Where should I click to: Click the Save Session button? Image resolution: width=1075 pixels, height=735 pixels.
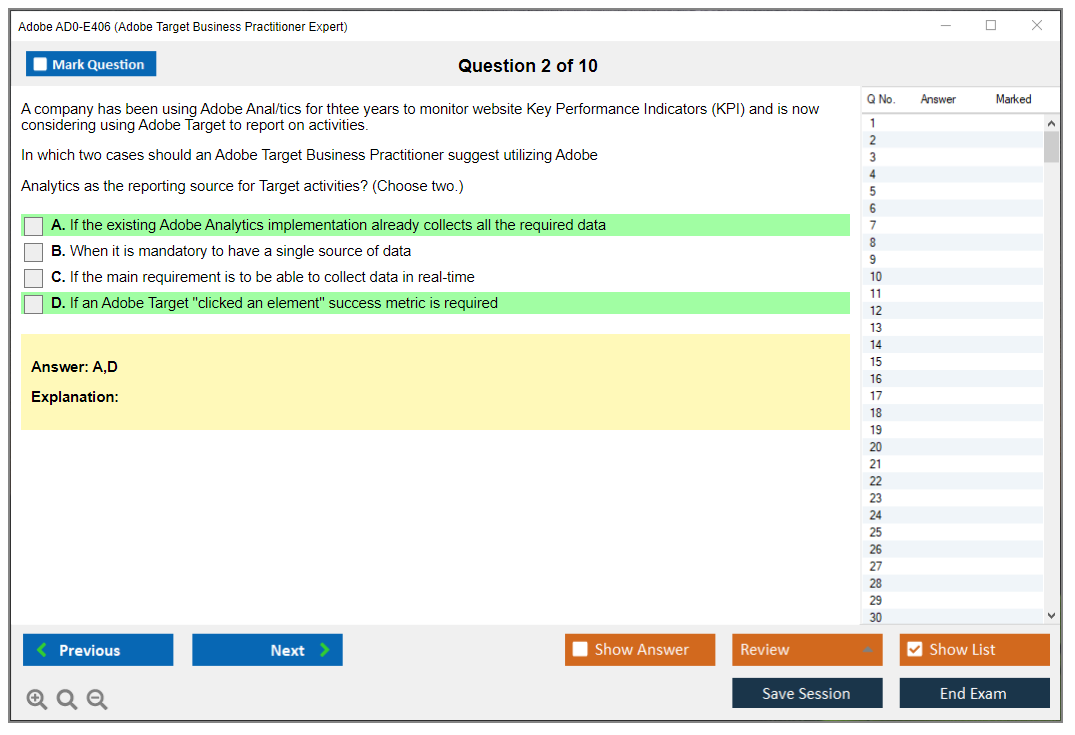pyautogui.click(x=807, y=693)
